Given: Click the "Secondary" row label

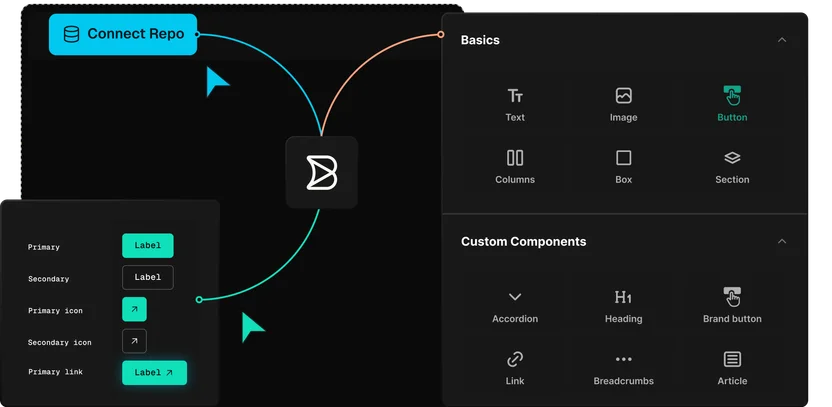Looking at the screenshot, I should click(x=48, y=279).
